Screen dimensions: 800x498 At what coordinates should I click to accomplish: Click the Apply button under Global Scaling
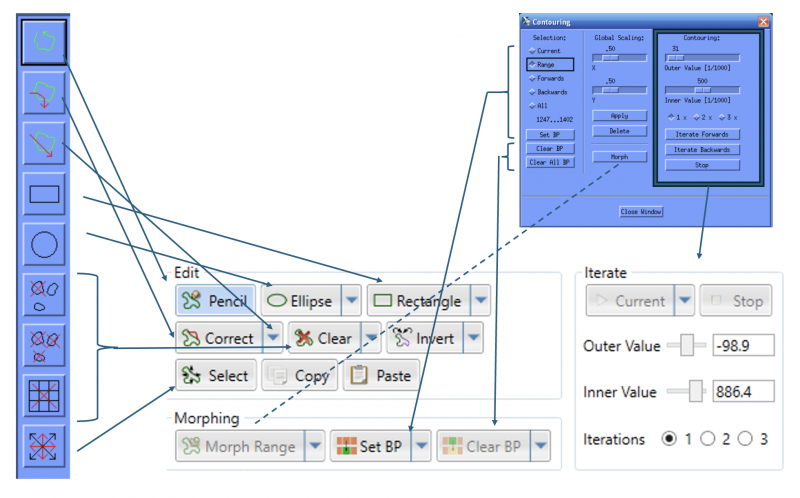tap(619, 116)
